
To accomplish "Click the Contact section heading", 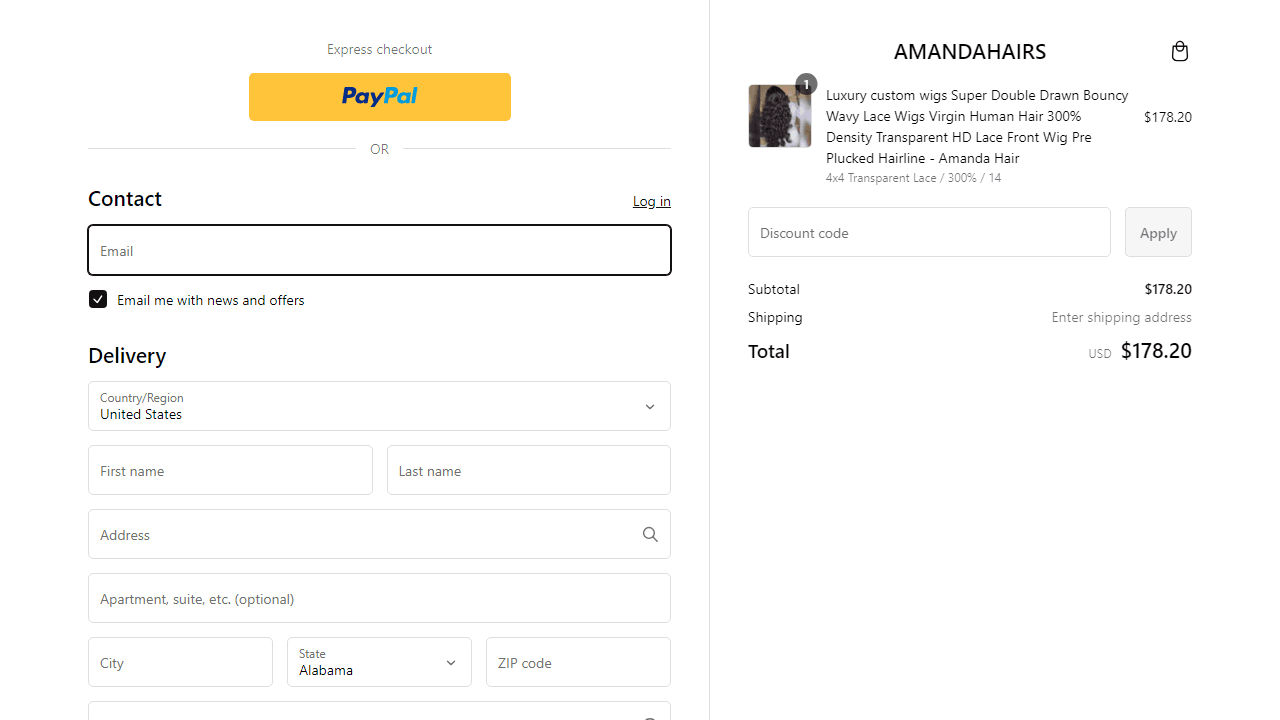I will tap(125, 199).
